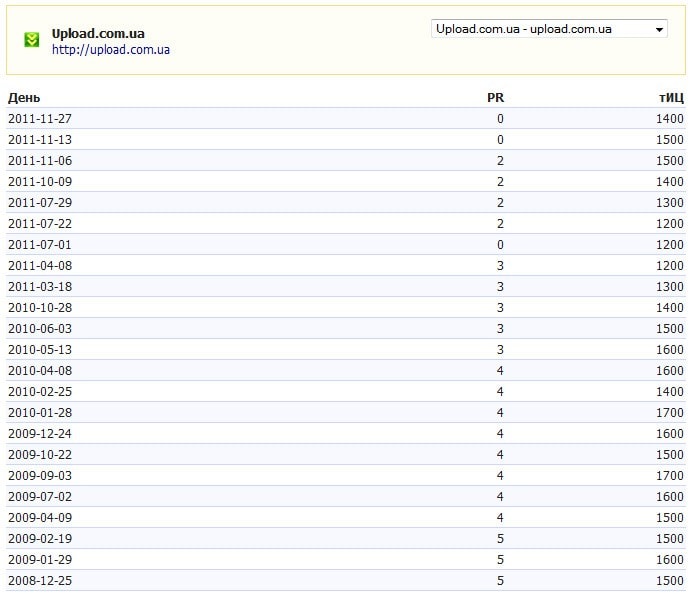The width and height of the screenshot is (690, 594).
Task: Select the date 2010-02-25
Action: 40,392
